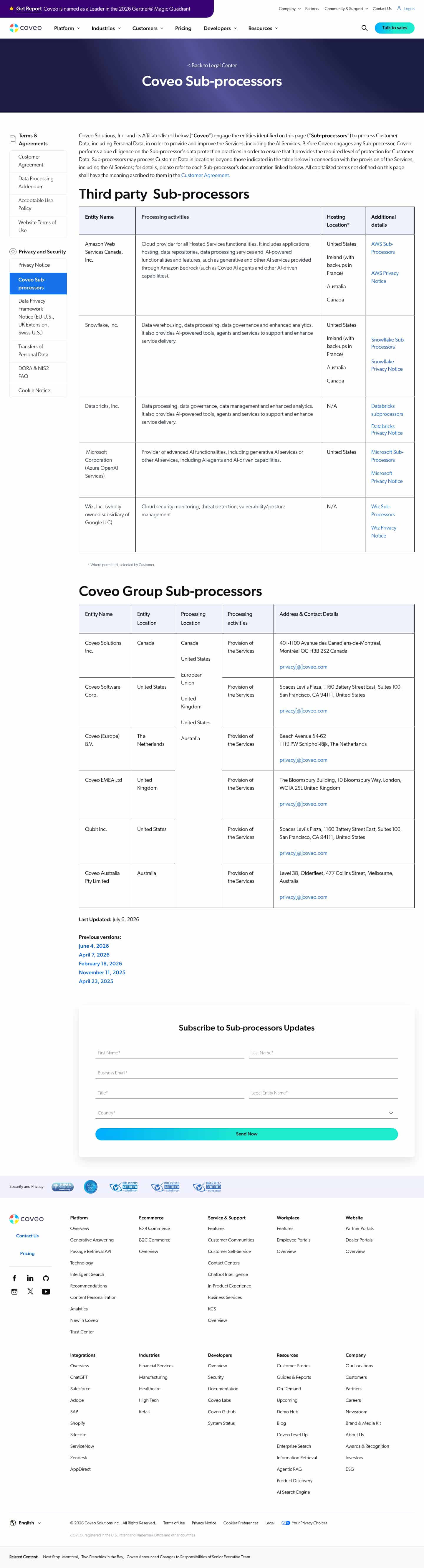Open Coveo's YouTube channel icon
This screenshot has width=424, height=1568.
coord(46,1292)
